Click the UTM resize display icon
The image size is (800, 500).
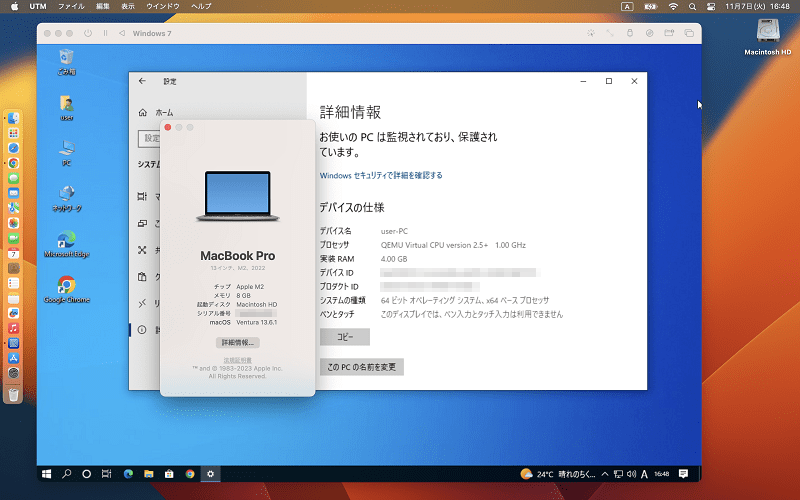coord(610,33)
